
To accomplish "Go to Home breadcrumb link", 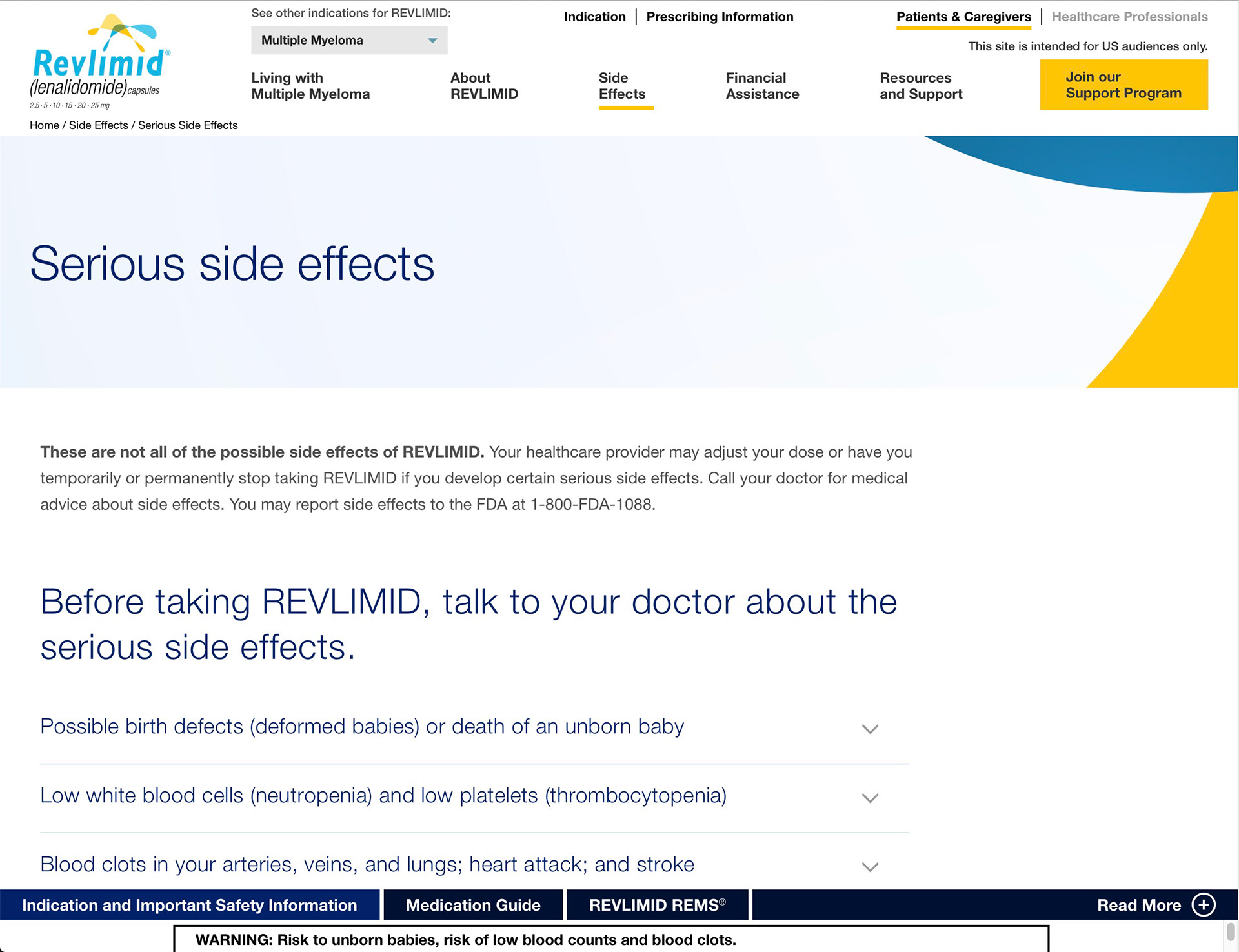I will click(45, 125).
